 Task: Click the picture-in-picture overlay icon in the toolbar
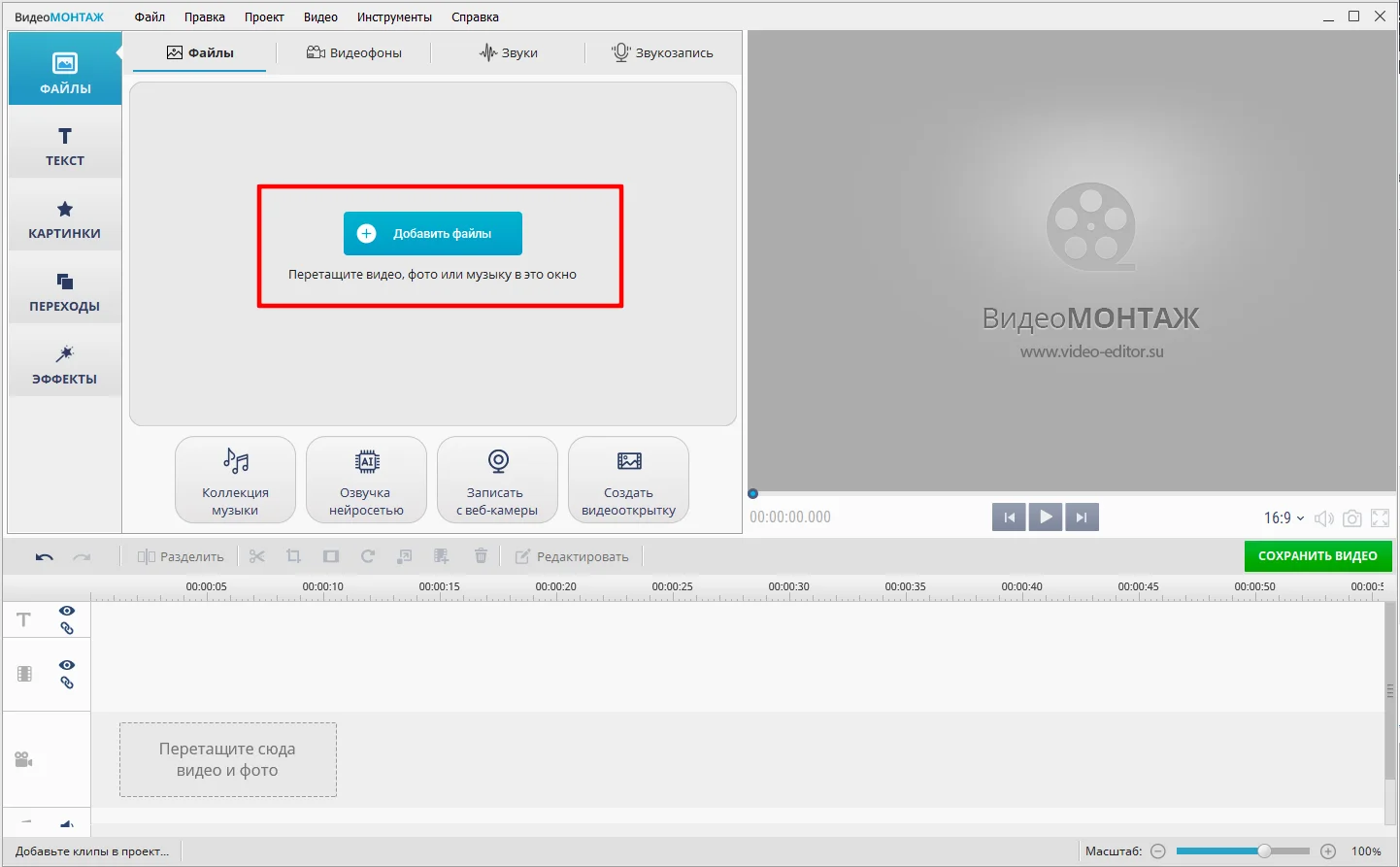405,556
